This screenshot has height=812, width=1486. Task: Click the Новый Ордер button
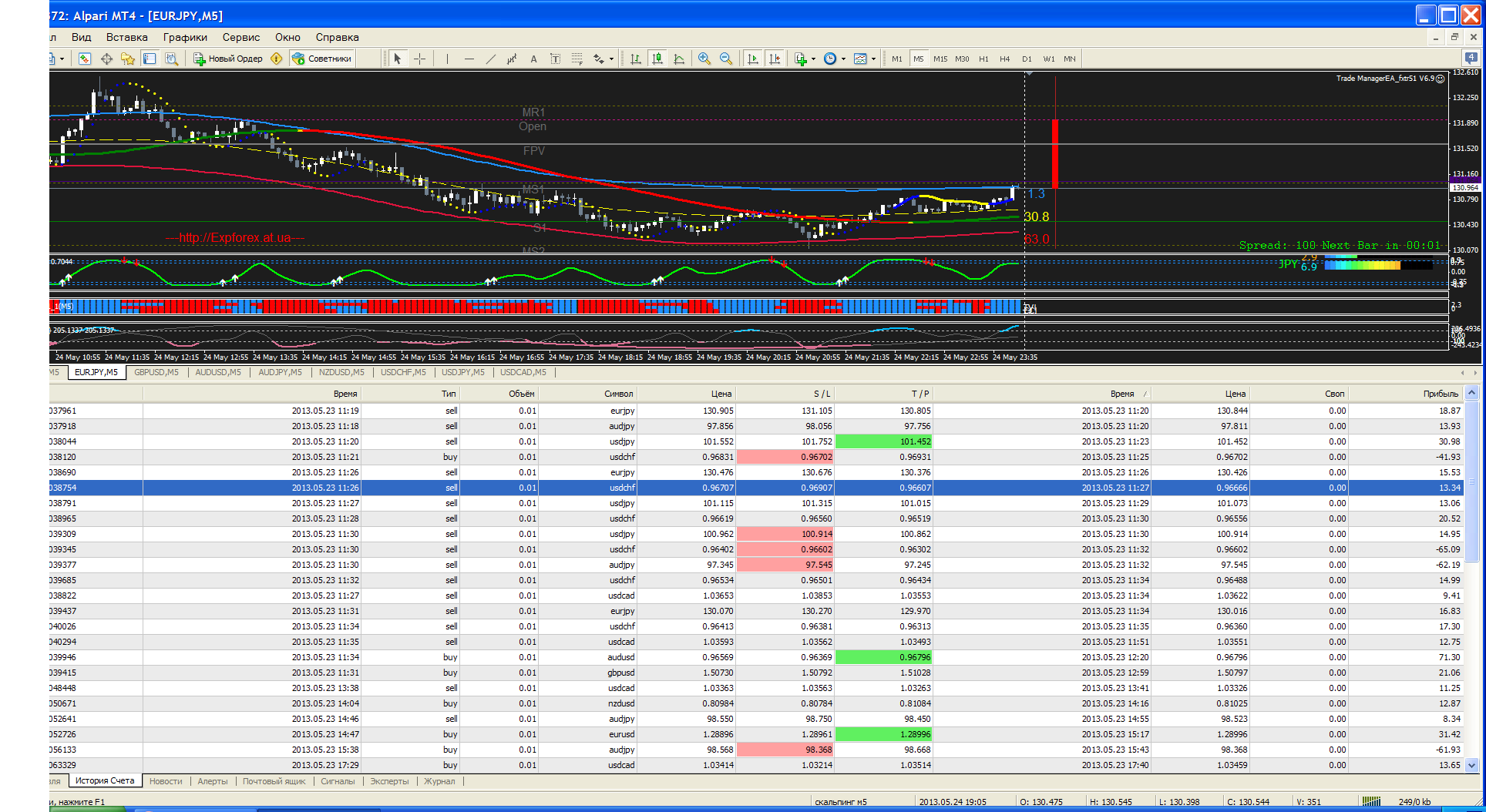click(x=228, y=59)
